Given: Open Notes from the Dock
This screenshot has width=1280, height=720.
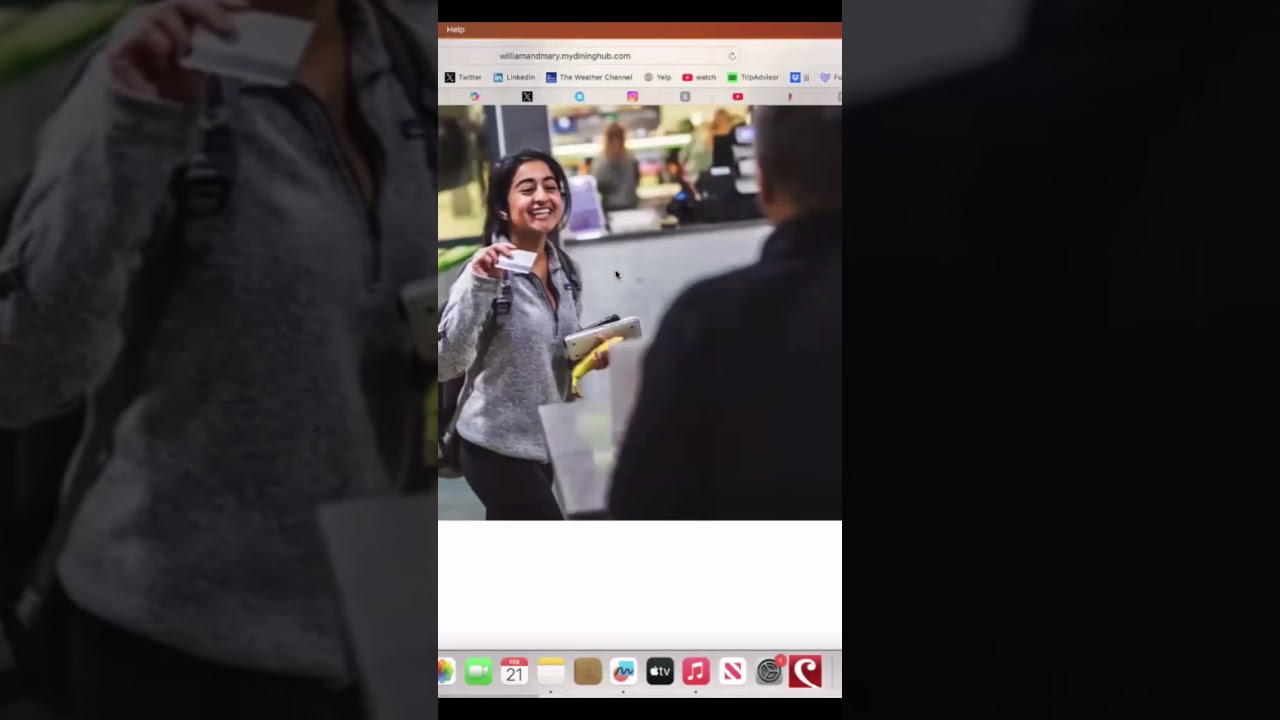Looking at the screenshot, I should click(551, 672).
